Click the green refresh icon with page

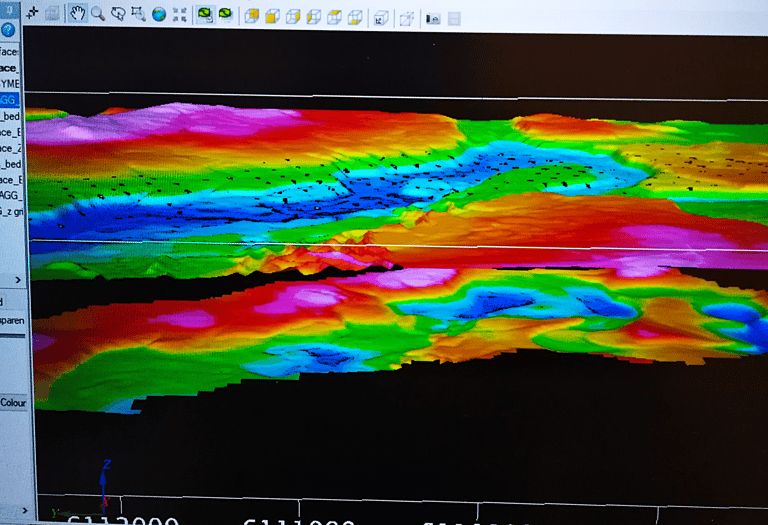(205, 15)
